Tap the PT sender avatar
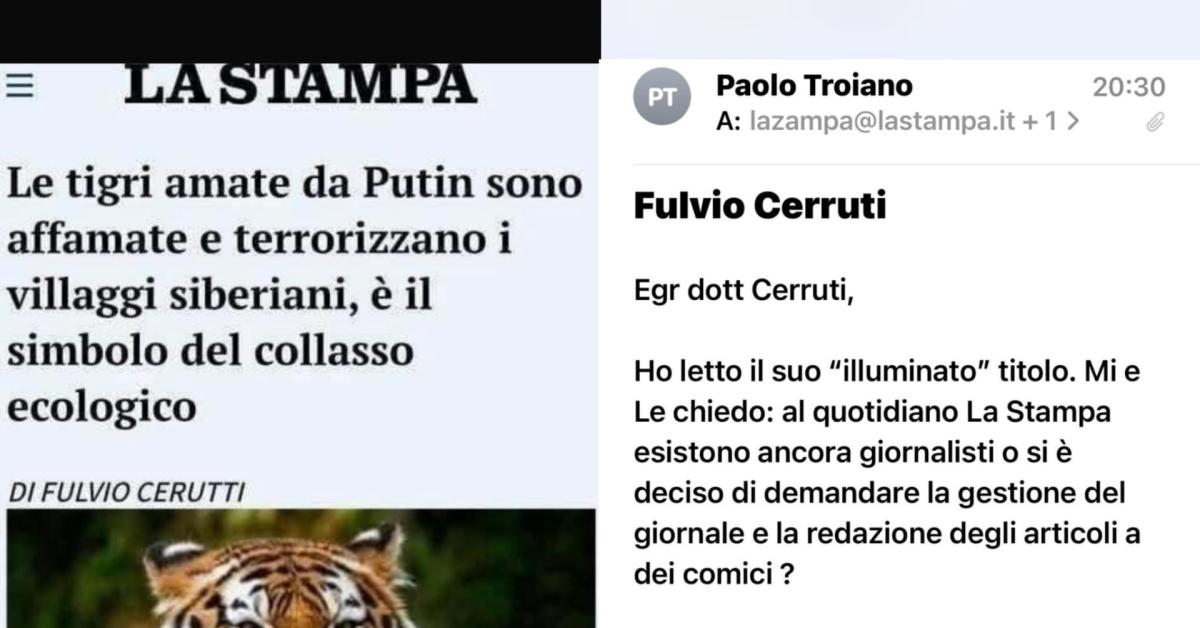 pos(662,100)
